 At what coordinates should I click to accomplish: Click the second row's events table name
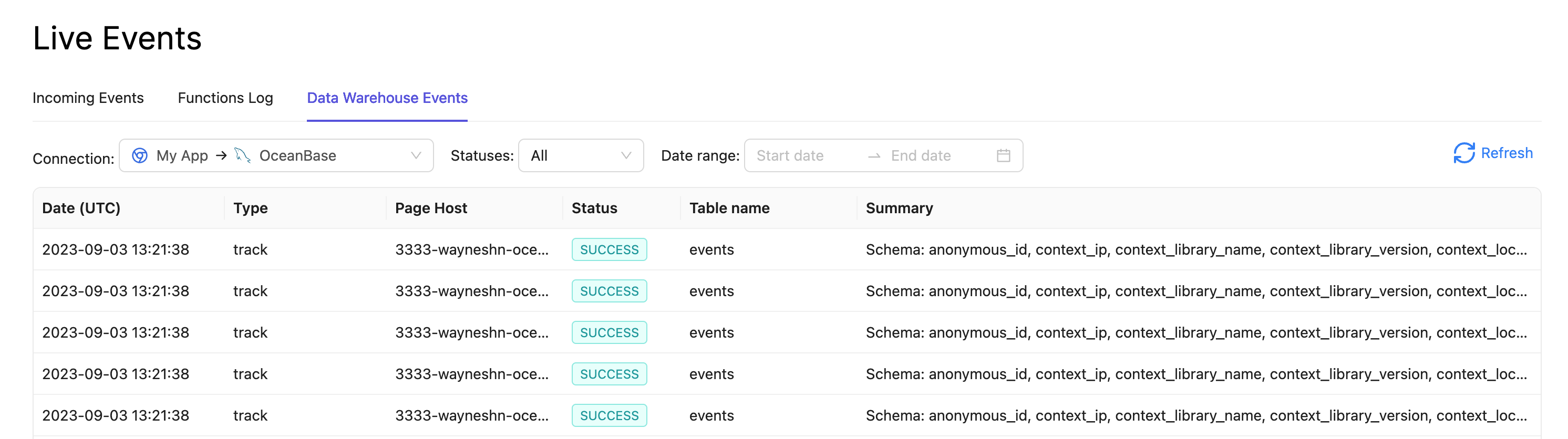[x=711, y=291]
